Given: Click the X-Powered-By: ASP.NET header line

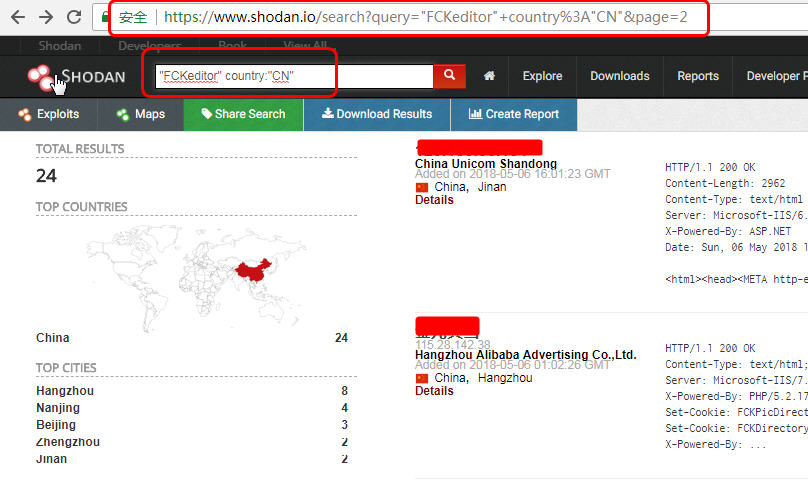Looking at the screenshot, I should click(x=728, y=231).
